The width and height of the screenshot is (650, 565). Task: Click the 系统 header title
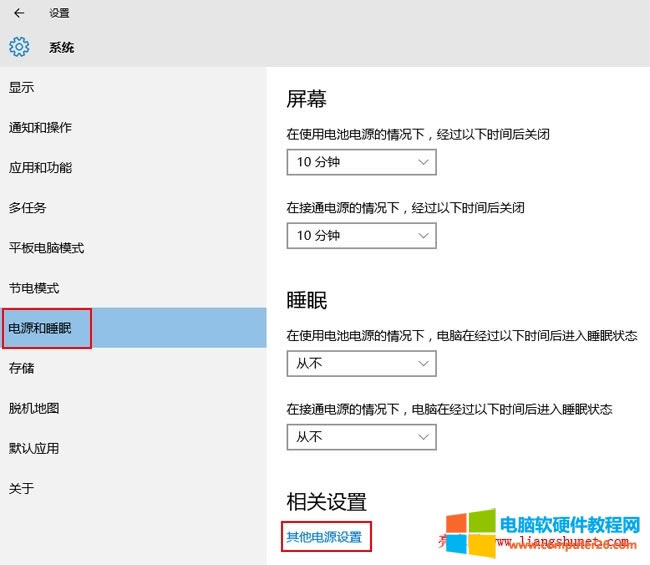pos(62,47)
